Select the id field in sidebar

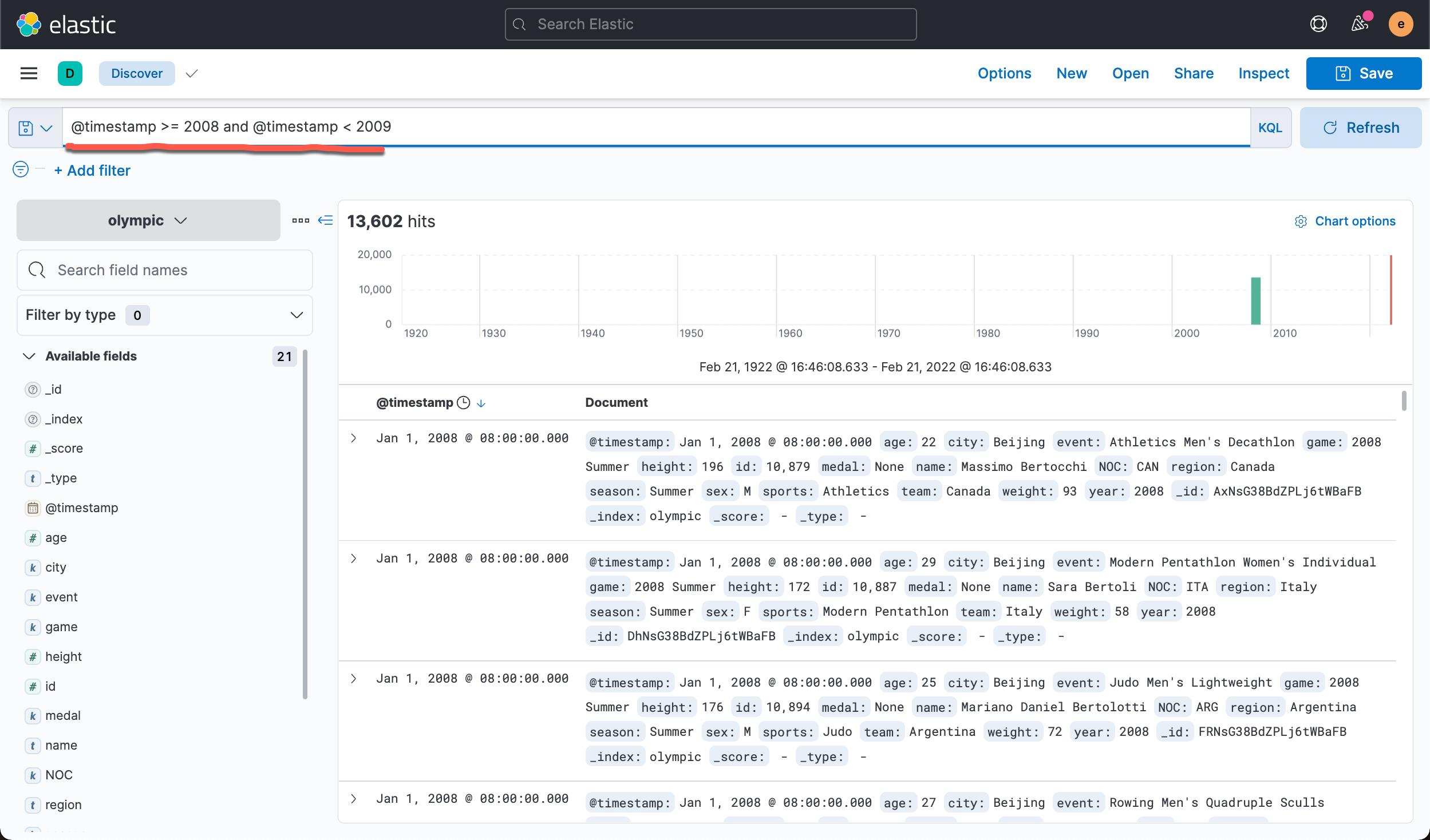point(50,687)
